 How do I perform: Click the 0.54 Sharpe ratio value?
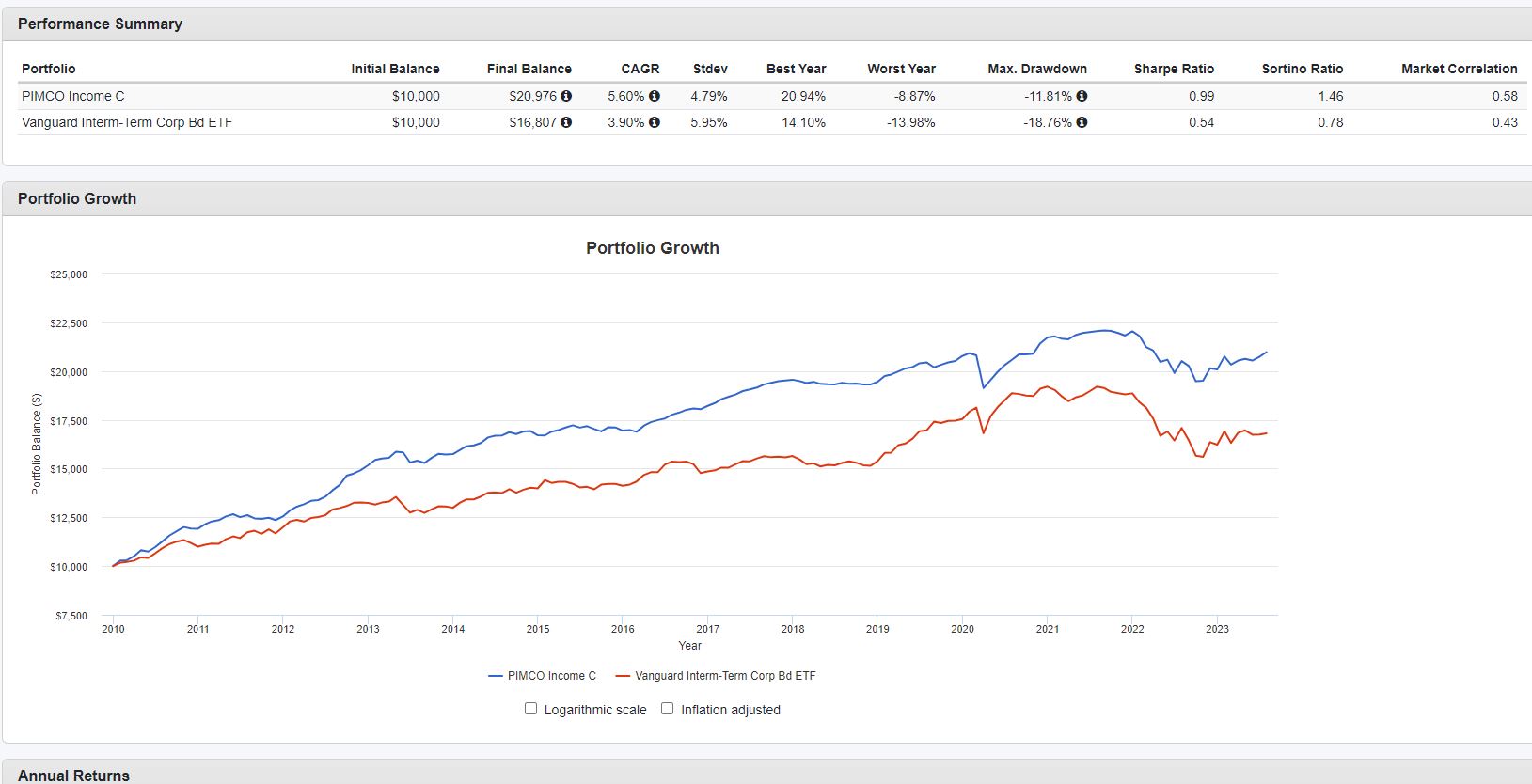(1202, 122)
